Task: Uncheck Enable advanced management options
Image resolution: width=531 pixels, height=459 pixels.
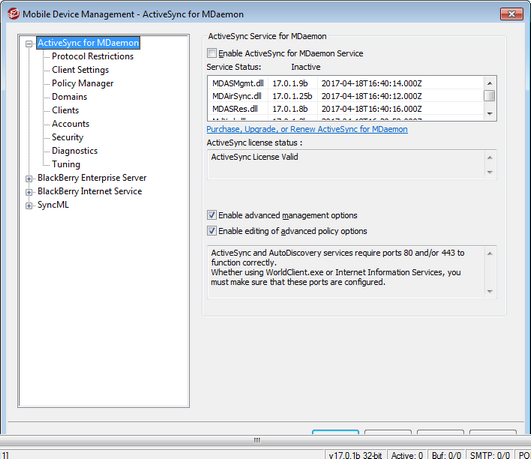Action: tap(212, 215)
